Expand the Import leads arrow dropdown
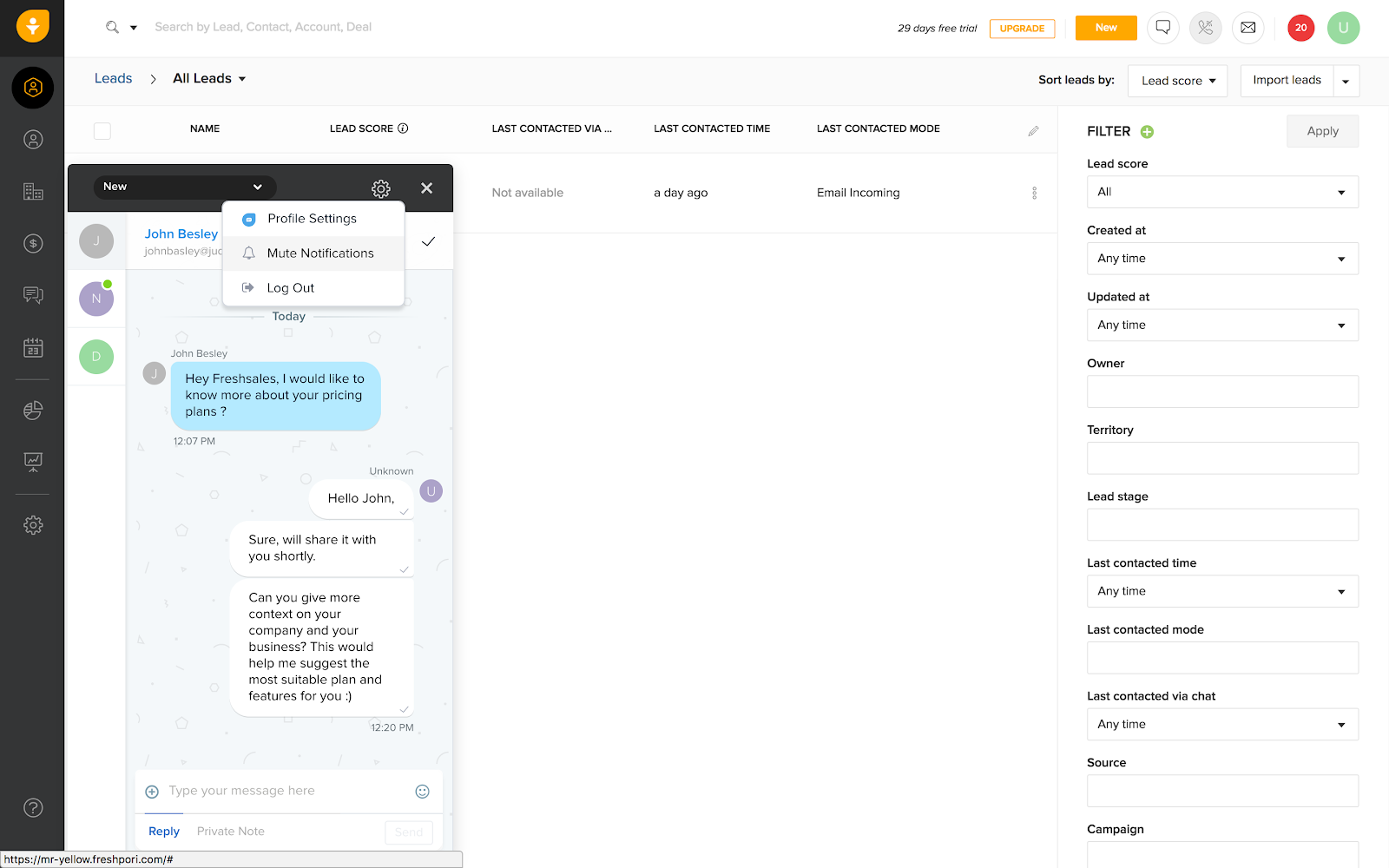 [x=1346, y=81]
